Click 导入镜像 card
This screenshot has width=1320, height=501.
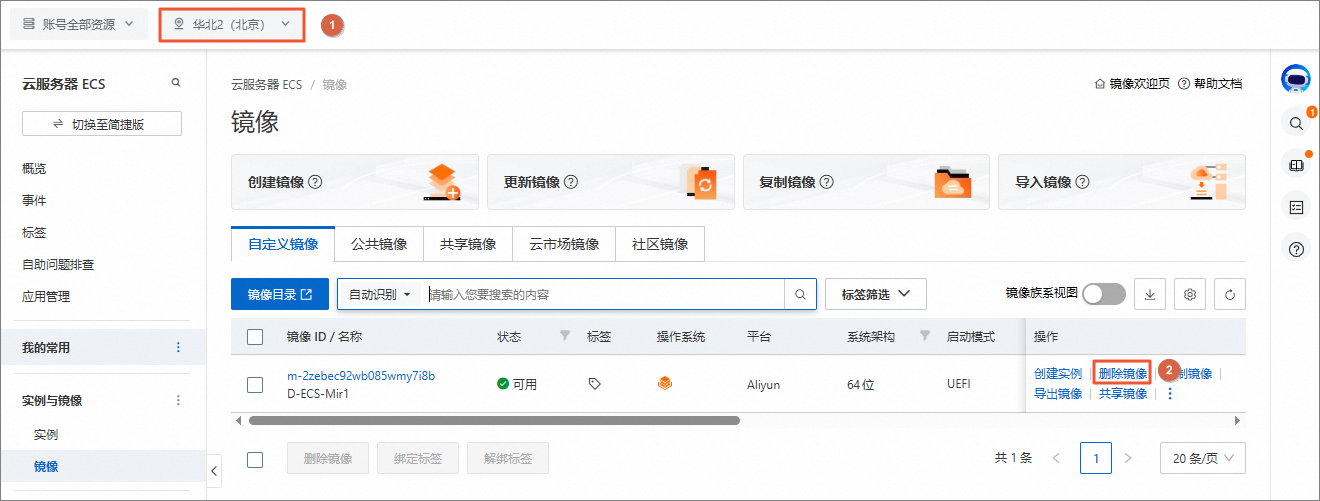(1122, 182)
